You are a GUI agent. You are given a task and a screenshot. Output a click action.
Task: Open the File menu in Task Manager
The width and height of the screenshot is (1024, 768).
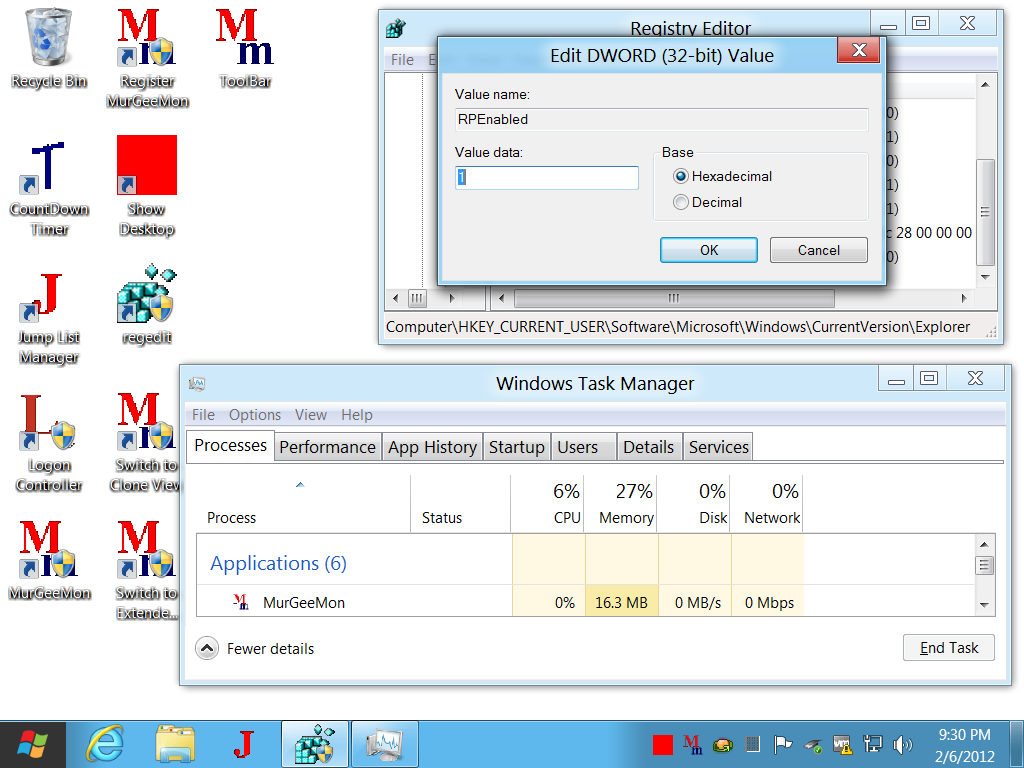[203, 415]
